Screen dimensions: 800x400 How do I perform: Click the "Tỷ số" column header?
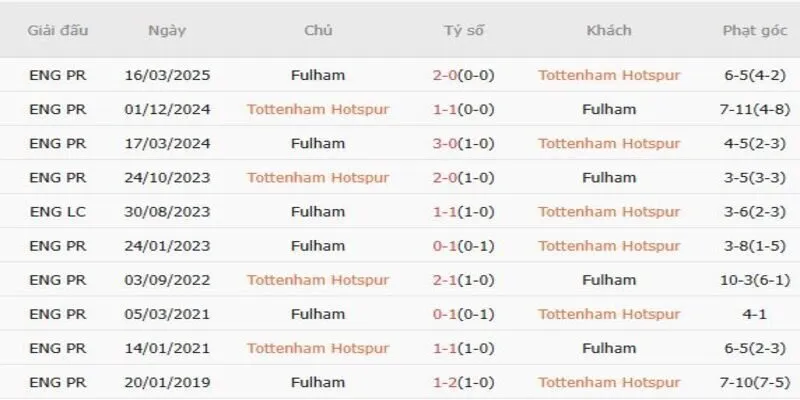464,30
